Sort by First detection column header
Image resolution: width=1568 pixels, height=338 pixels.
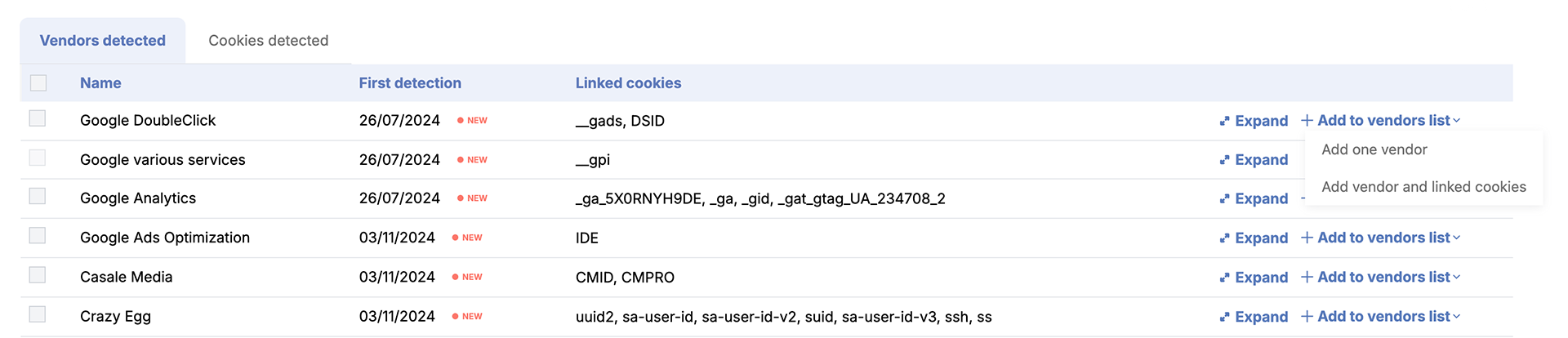click(410, 83)
